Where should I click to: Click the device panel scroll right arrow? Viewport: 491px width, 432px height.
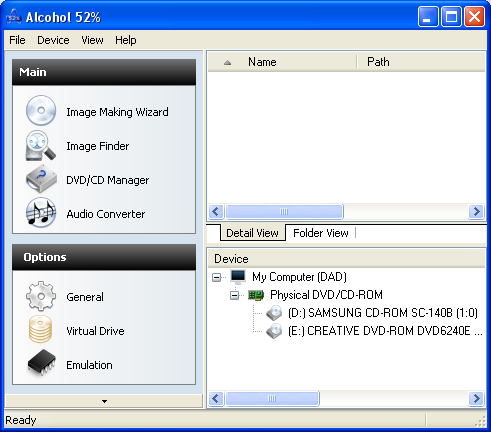click(476, 398)
